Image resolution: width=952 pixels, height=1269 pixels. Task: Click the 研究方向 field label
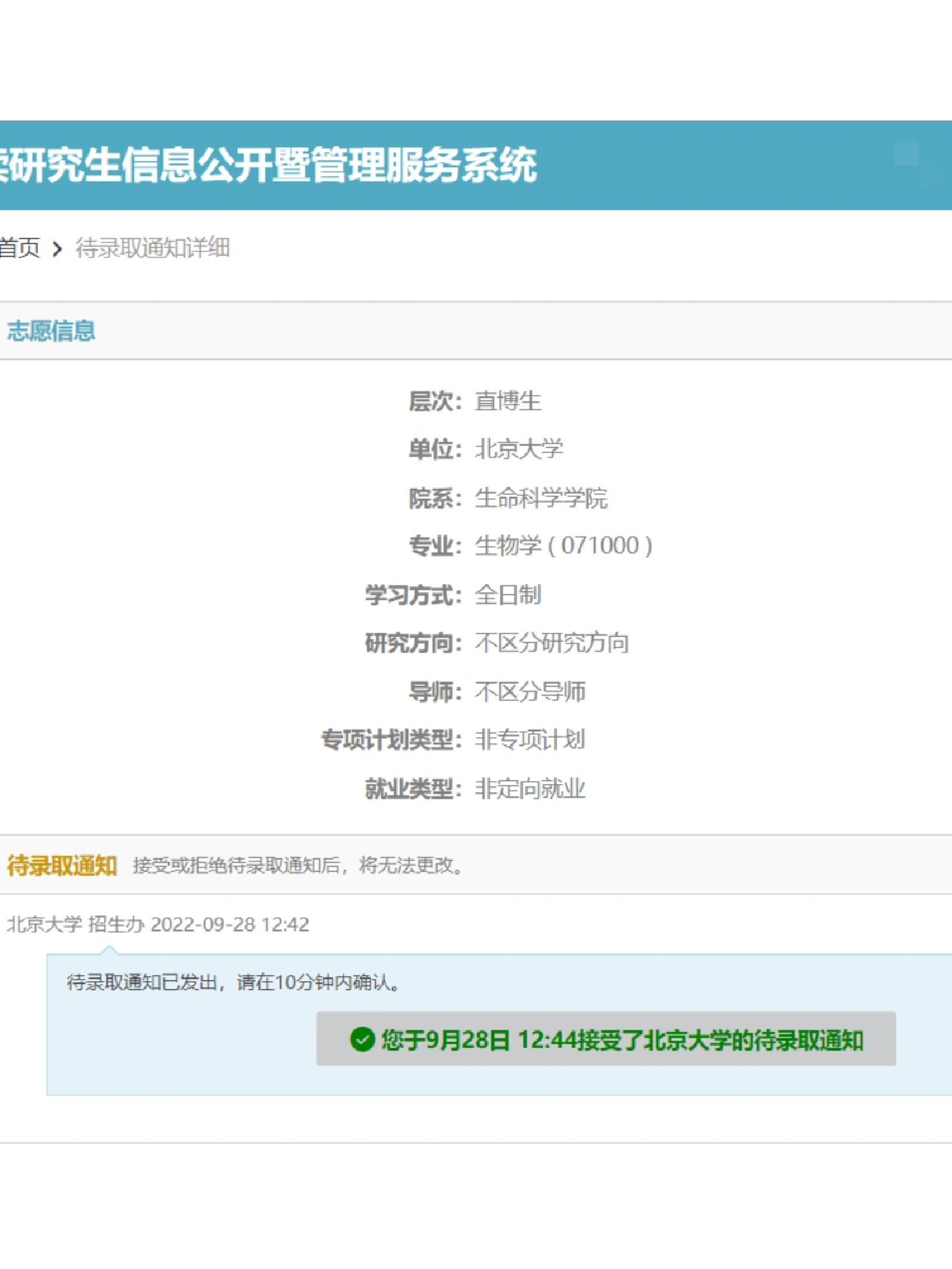pyautogui.click(x=414, y=643)
